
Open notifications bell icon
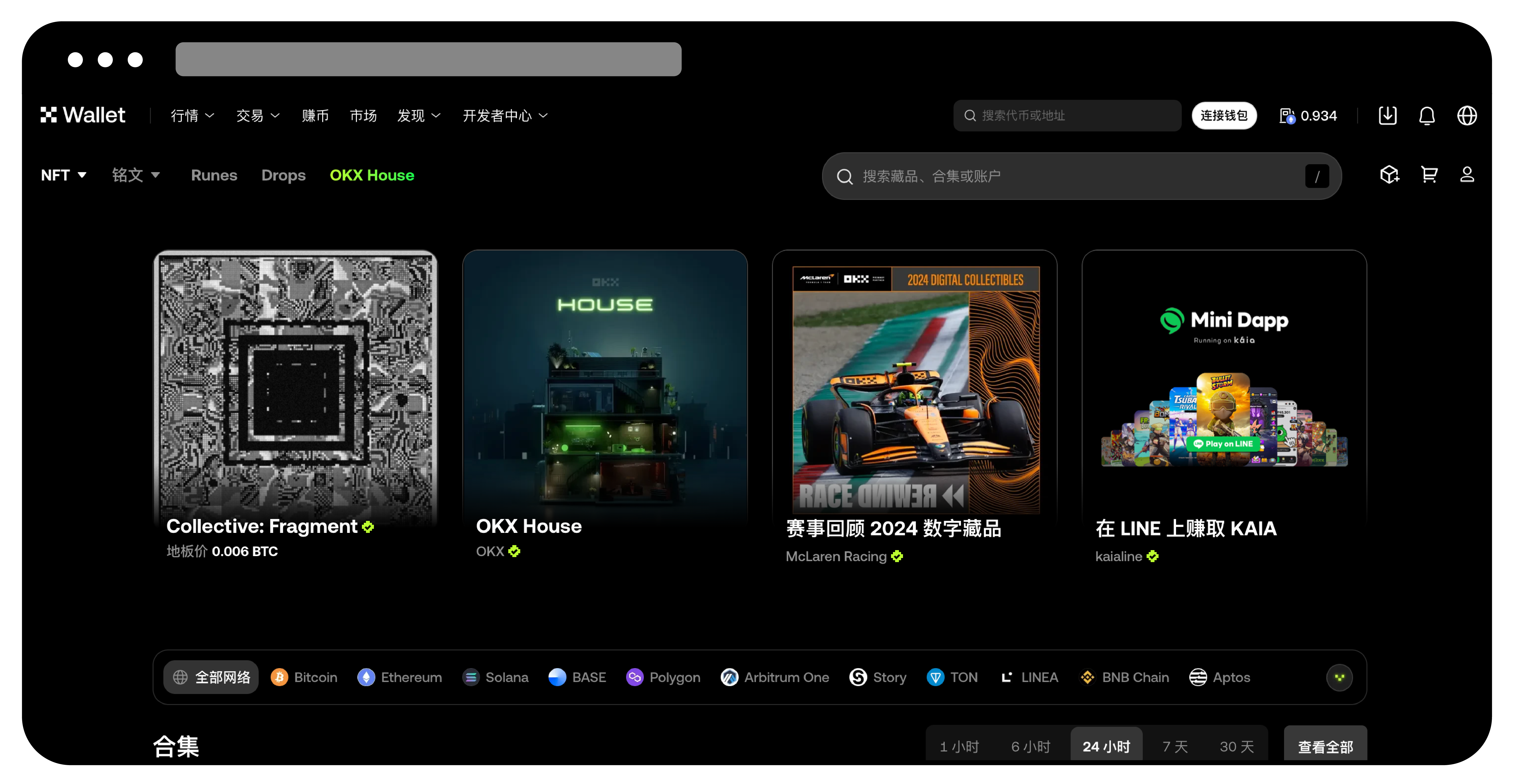click(x=1427, y=115)
